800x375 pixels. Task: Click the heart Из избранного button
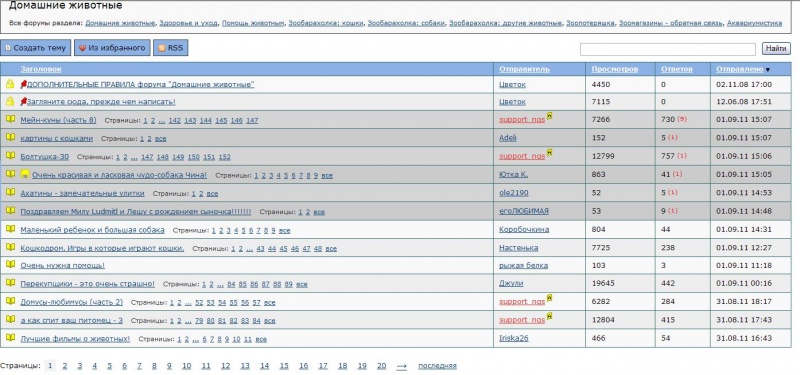pos(112,48)
